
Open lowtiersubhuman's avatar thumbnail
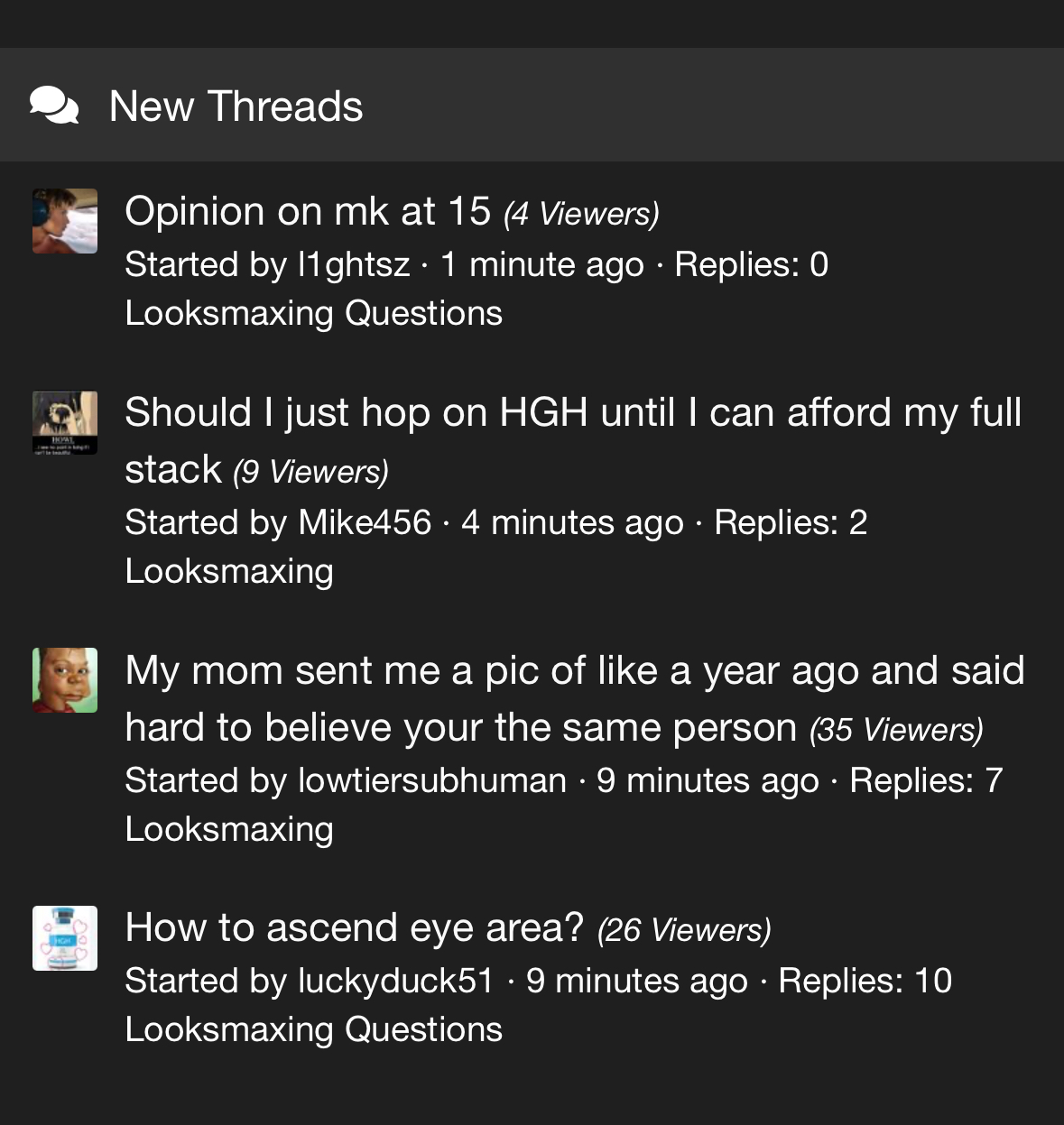click(x=65, y=680)
